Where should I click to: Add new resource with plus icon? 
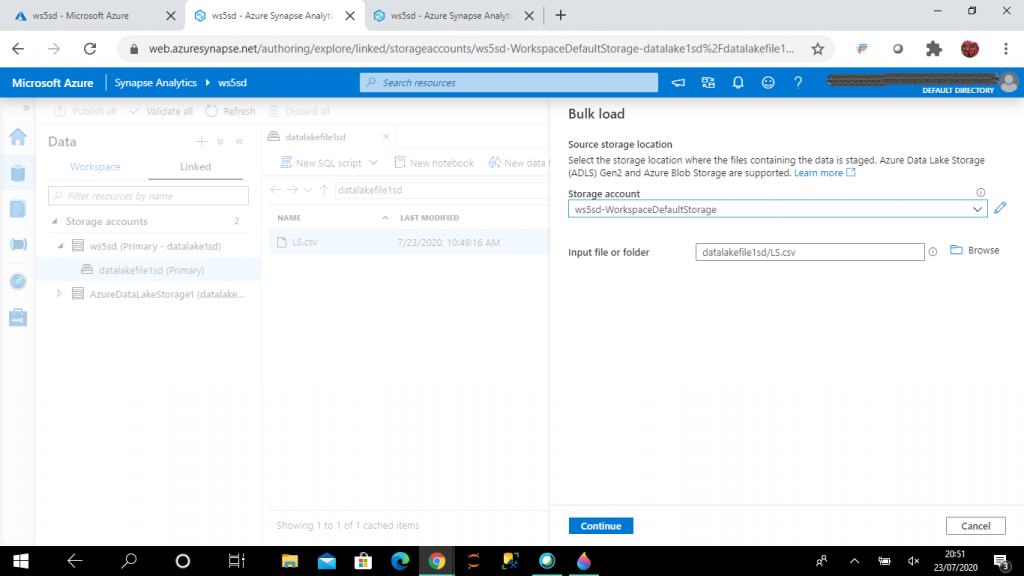click(201, 142)
